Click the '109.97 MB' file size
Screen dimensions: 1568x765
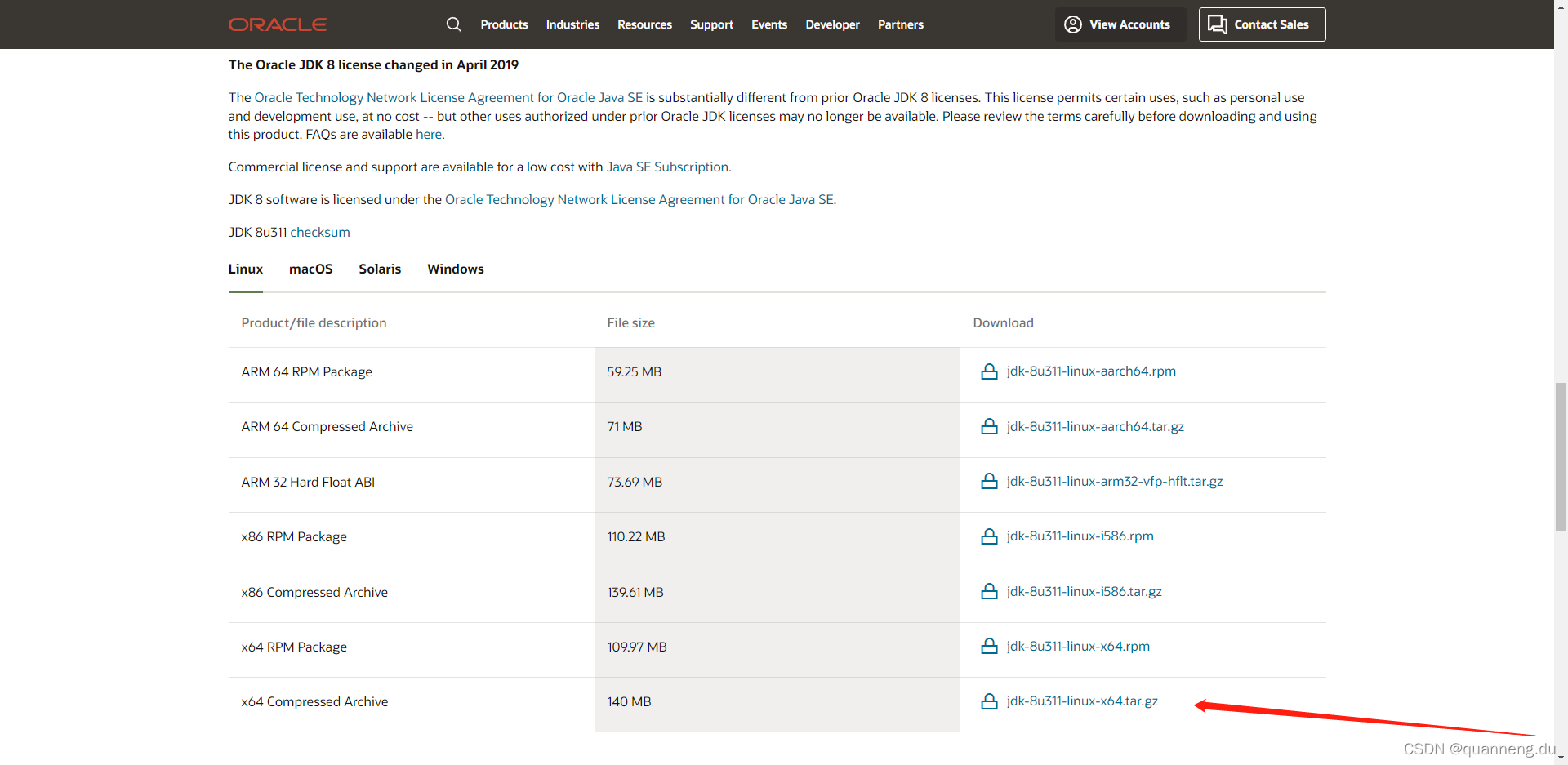pyautogui.click(x=636, y=647)
